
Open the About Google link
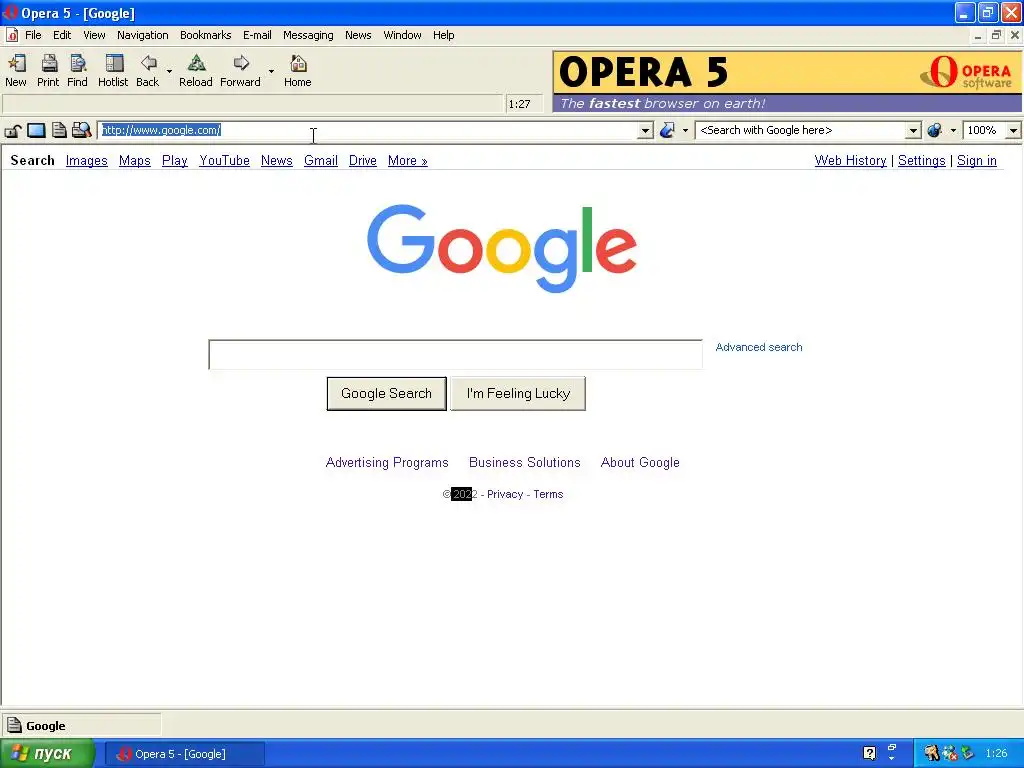point(640,462)
